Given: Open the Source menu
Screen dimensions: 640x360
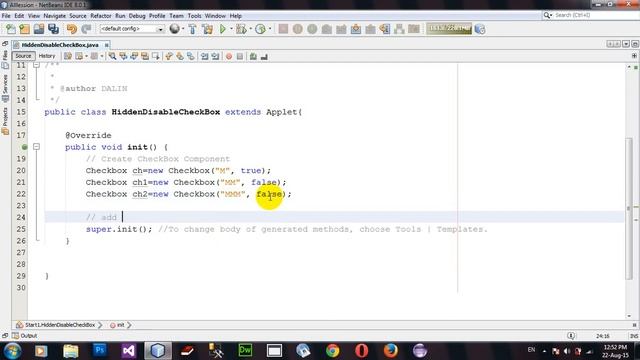Looking at the screenshot, I should [x=78, y=16].
